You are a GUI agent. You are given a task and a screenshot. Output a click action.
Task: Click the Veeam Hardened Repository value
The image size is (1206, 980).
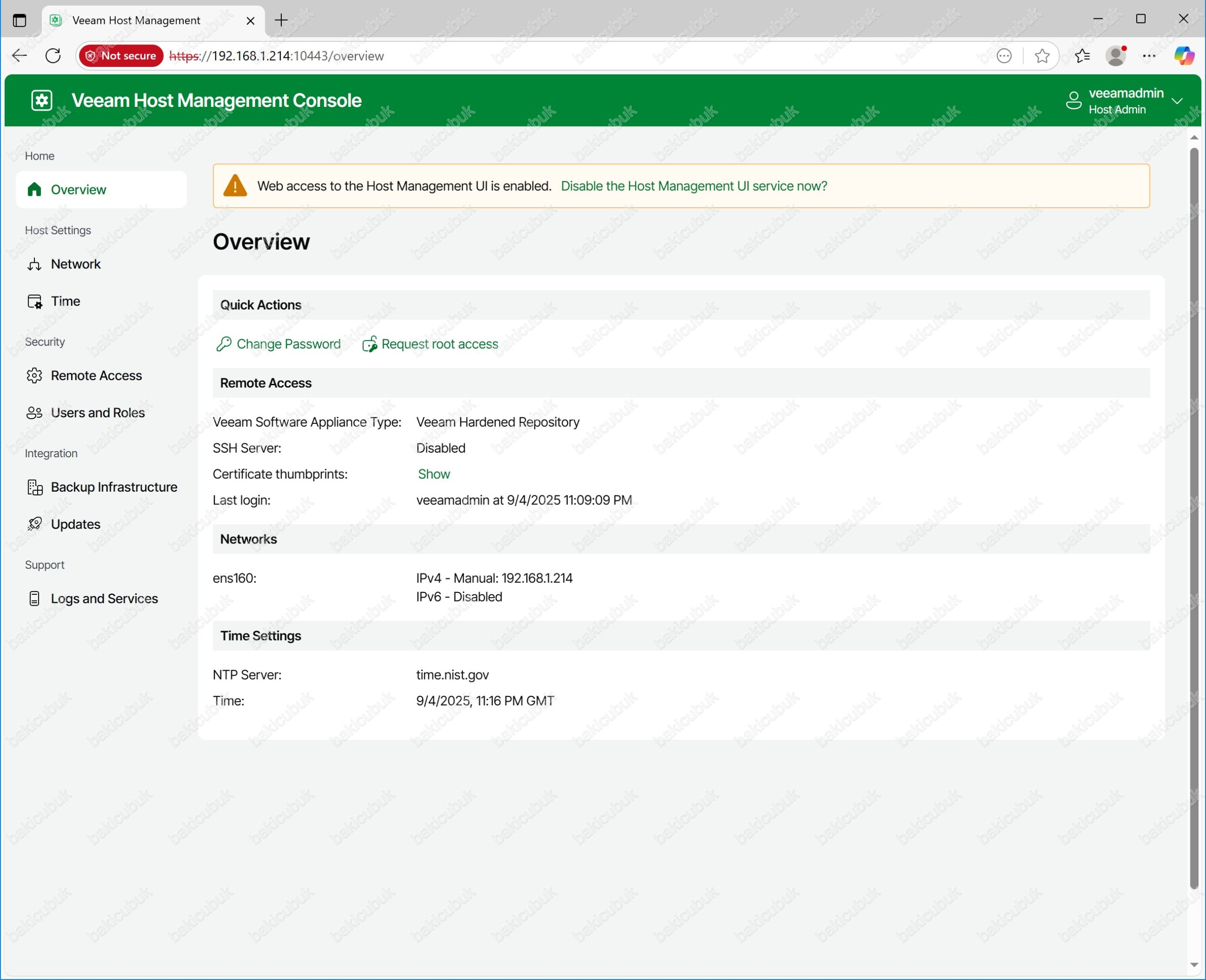[498, 422]
